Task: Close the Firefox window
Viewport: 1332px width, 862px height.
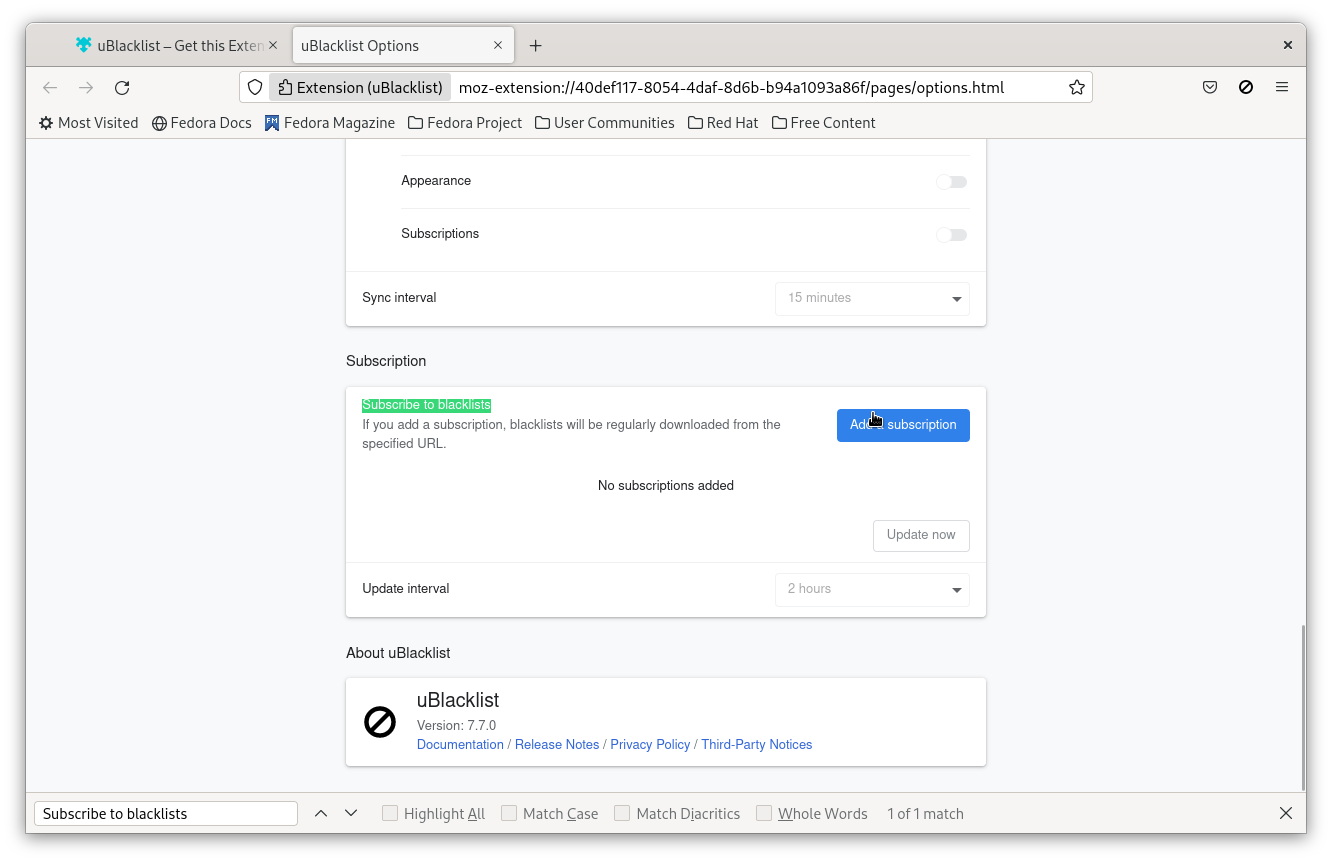Action: [x=1288, y=45]
